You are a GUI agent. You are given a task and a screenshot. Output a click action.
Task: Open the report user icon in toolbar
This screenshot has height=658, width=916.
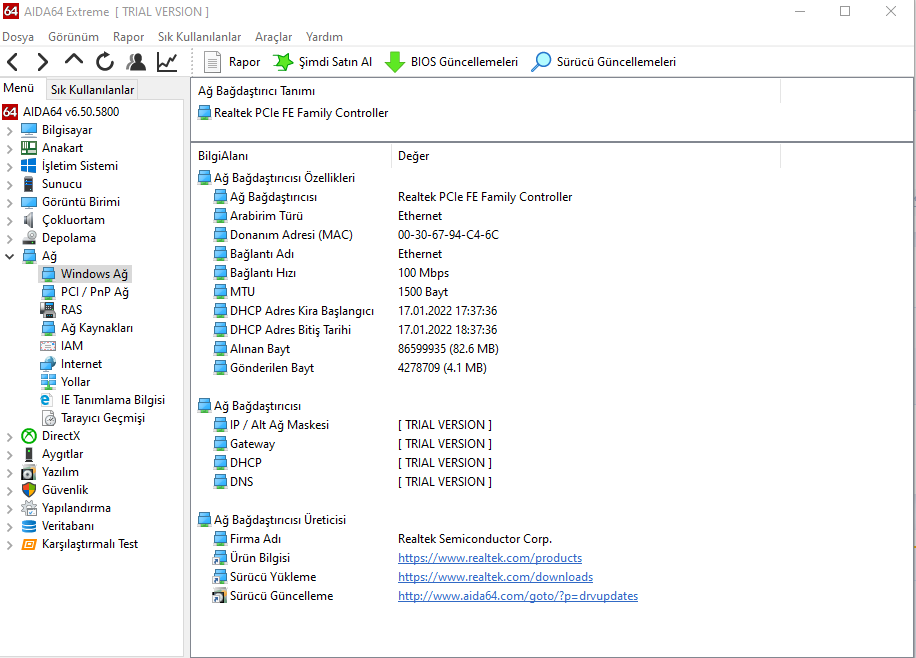point(136,62)
